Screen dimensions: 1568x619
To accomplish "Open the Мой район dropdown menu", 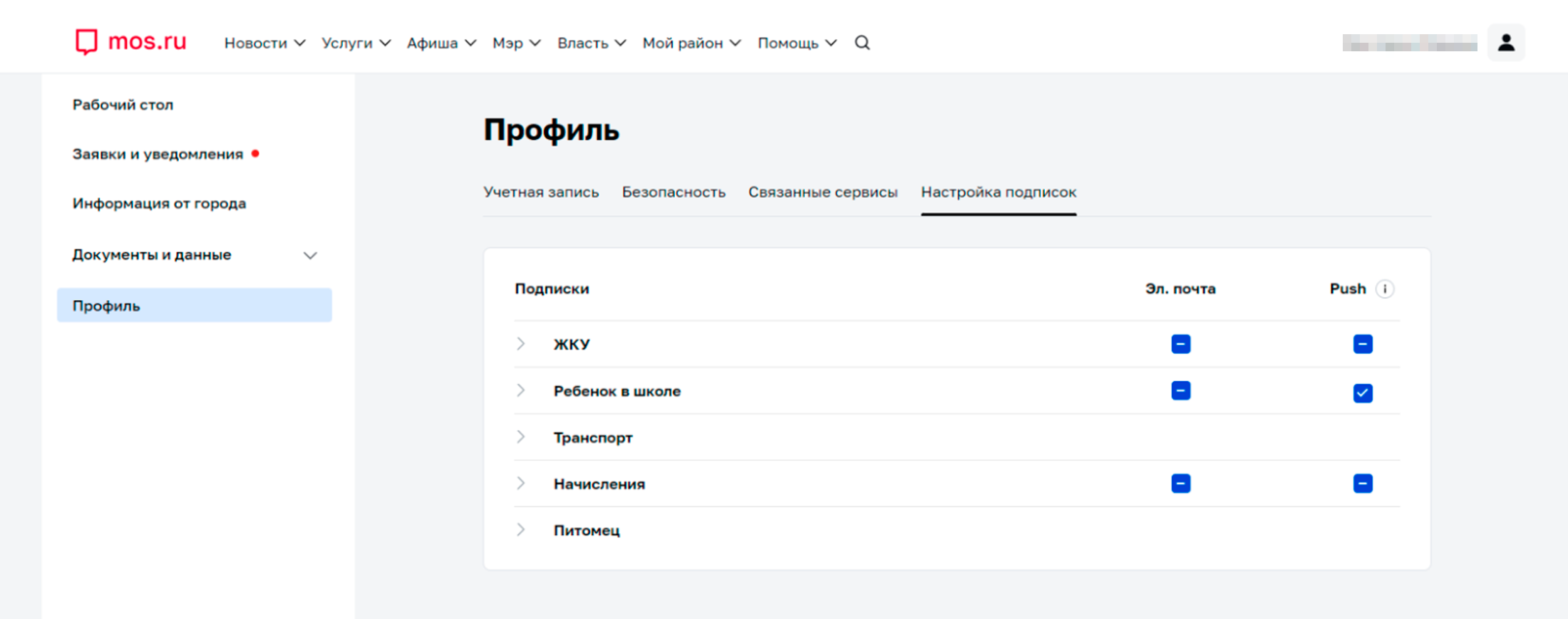I will [x=691, y=43].
